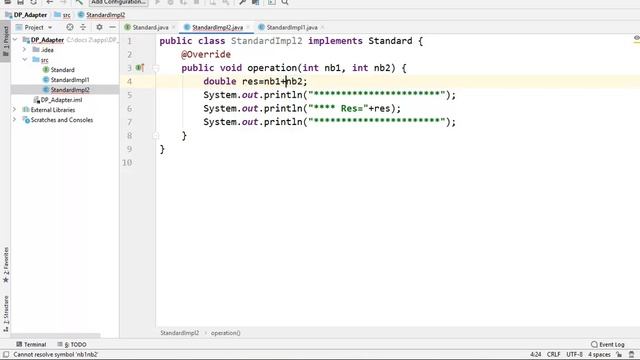Open the Event Log
This screenshot has width=640, height=360.
(607, 344)
